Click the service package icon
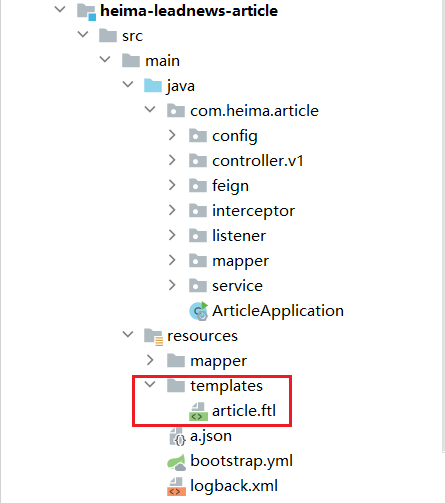 pos(198,286)
